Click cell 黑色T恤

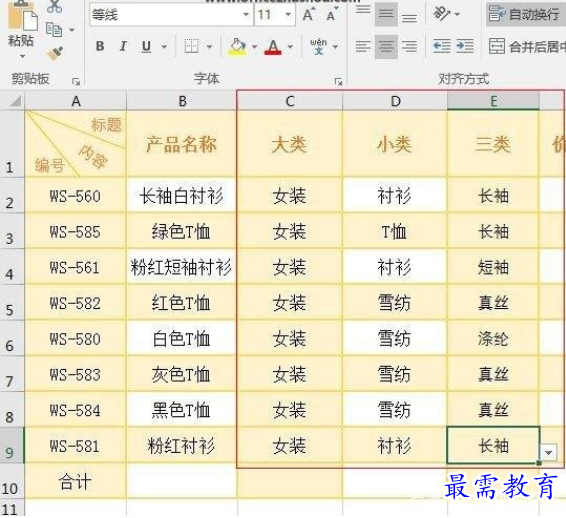click(x=182, y=410)
